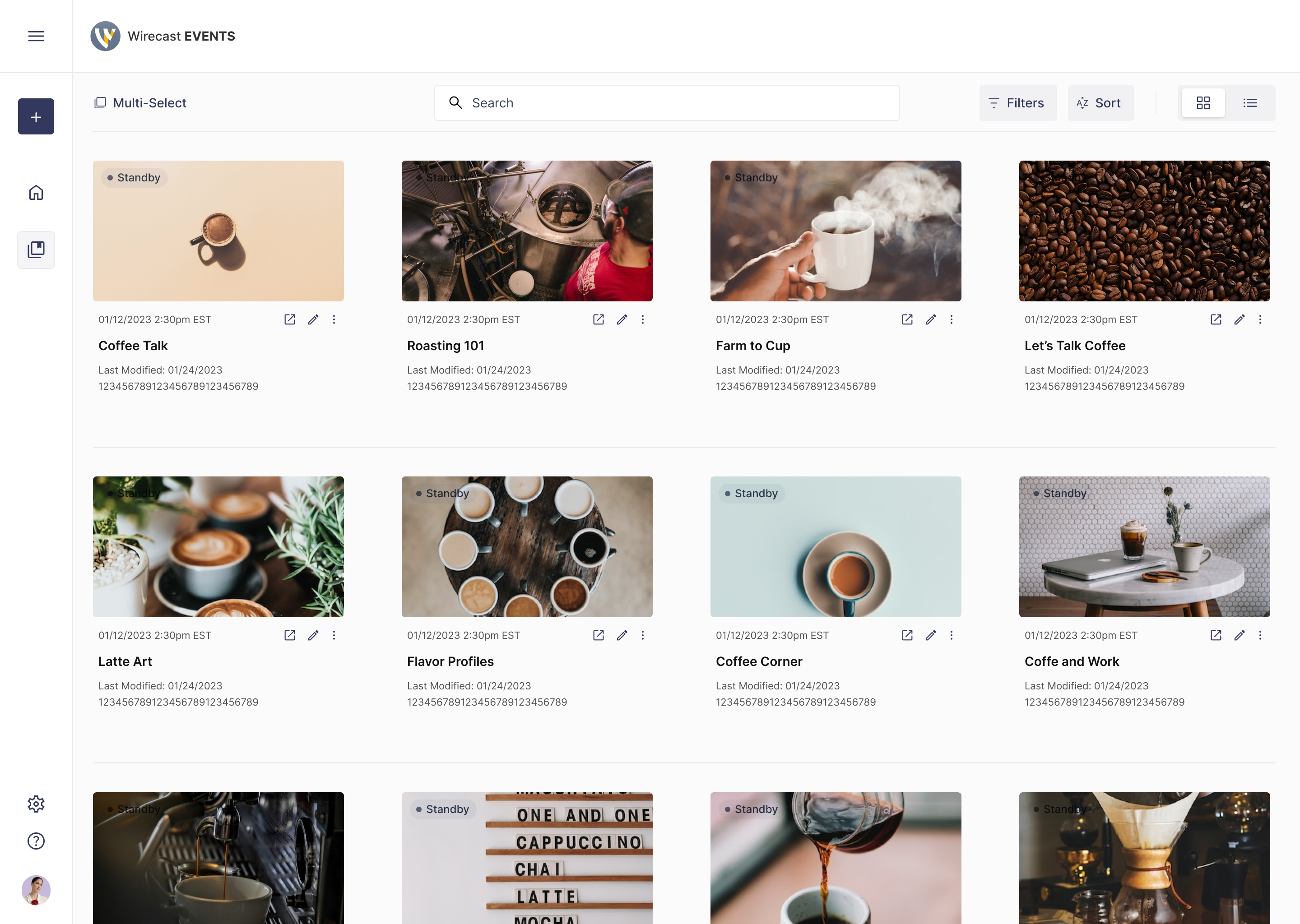Open the Flavor Profiles thumbnail
This screenshot has height=924, width=1300.
(527, 547)
